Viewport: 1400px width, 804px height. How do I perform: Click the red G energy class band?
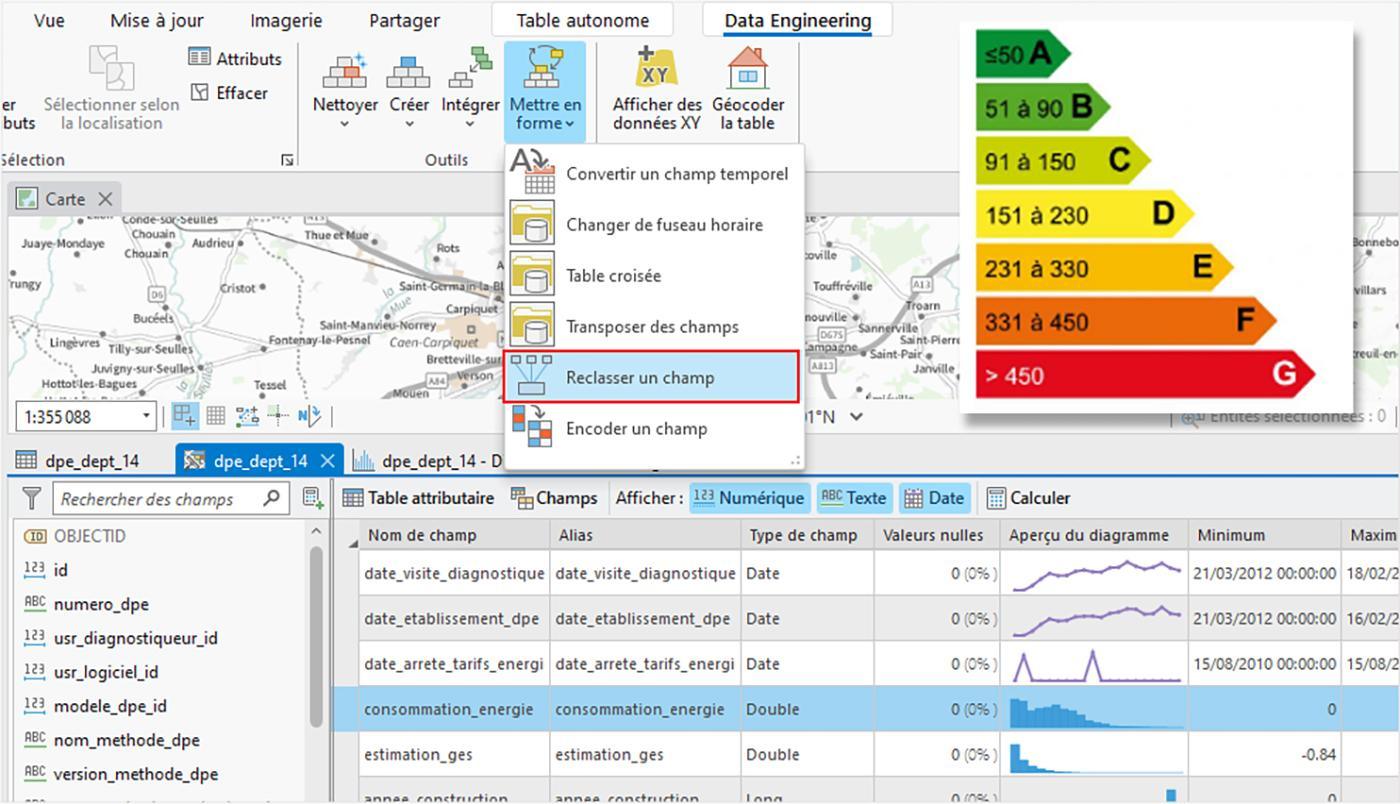point(1144,375)
